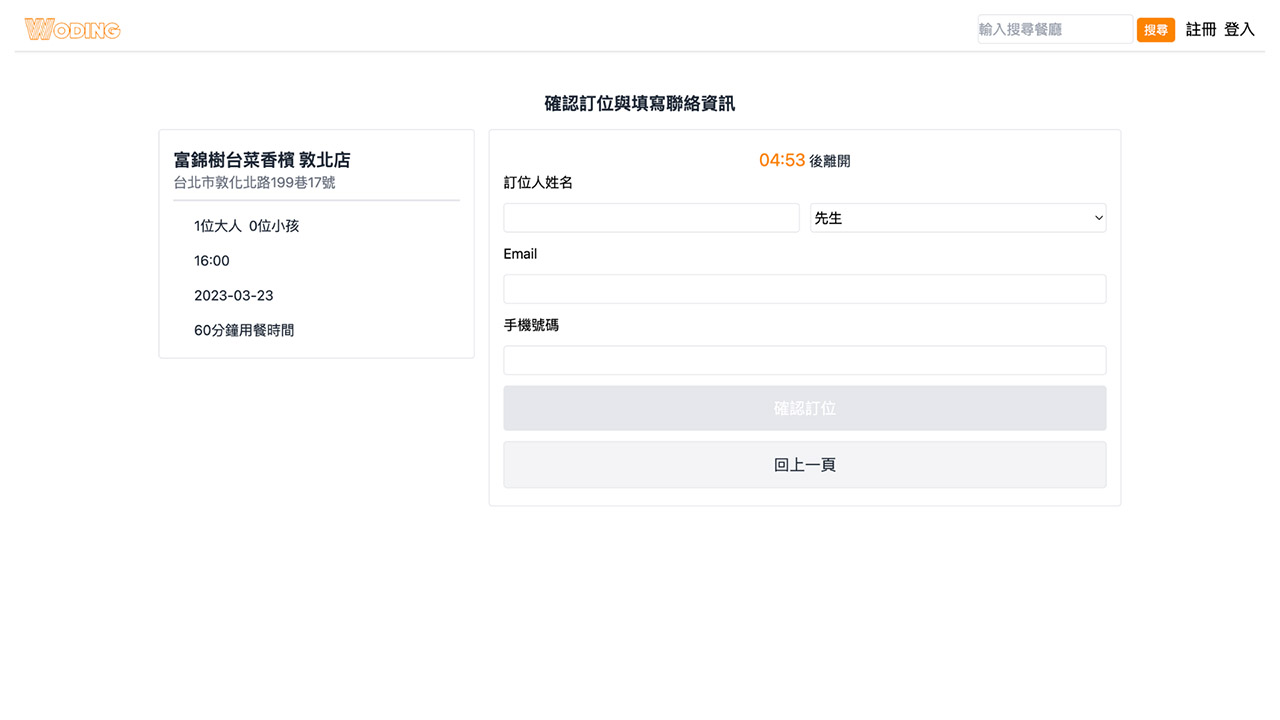The height and width of the screenshot is (720, 1280).
Task: Expand the 先生 title dropdown
Action: [x=957, y=218]
